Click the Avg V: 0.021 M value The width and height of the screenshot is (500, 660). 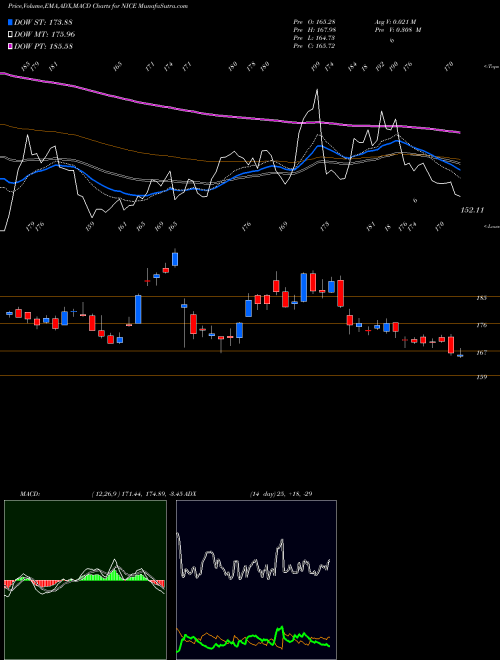click(x=396, y=22)
